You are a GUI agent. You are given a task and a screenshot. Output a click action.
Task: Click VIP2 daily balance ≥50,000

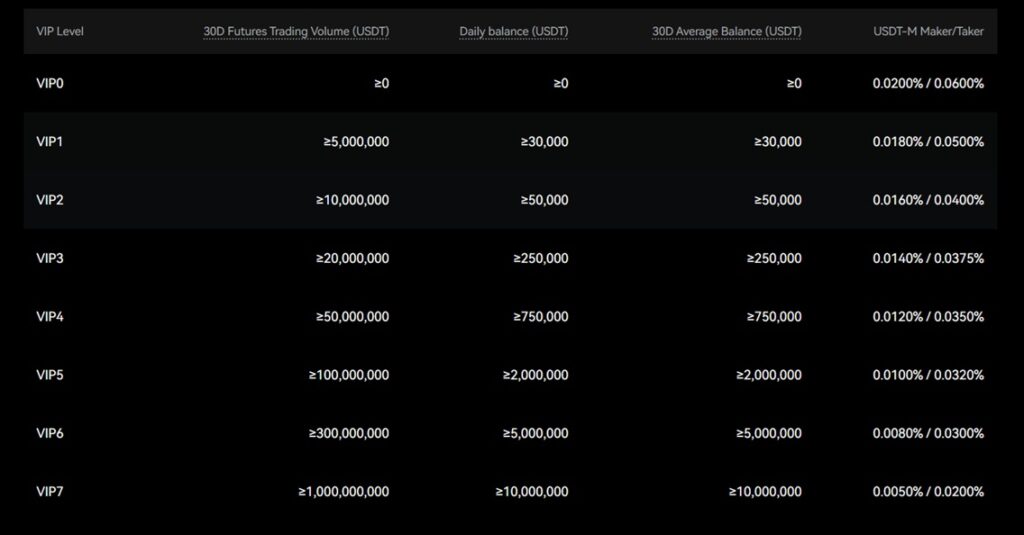pos(544,200)
